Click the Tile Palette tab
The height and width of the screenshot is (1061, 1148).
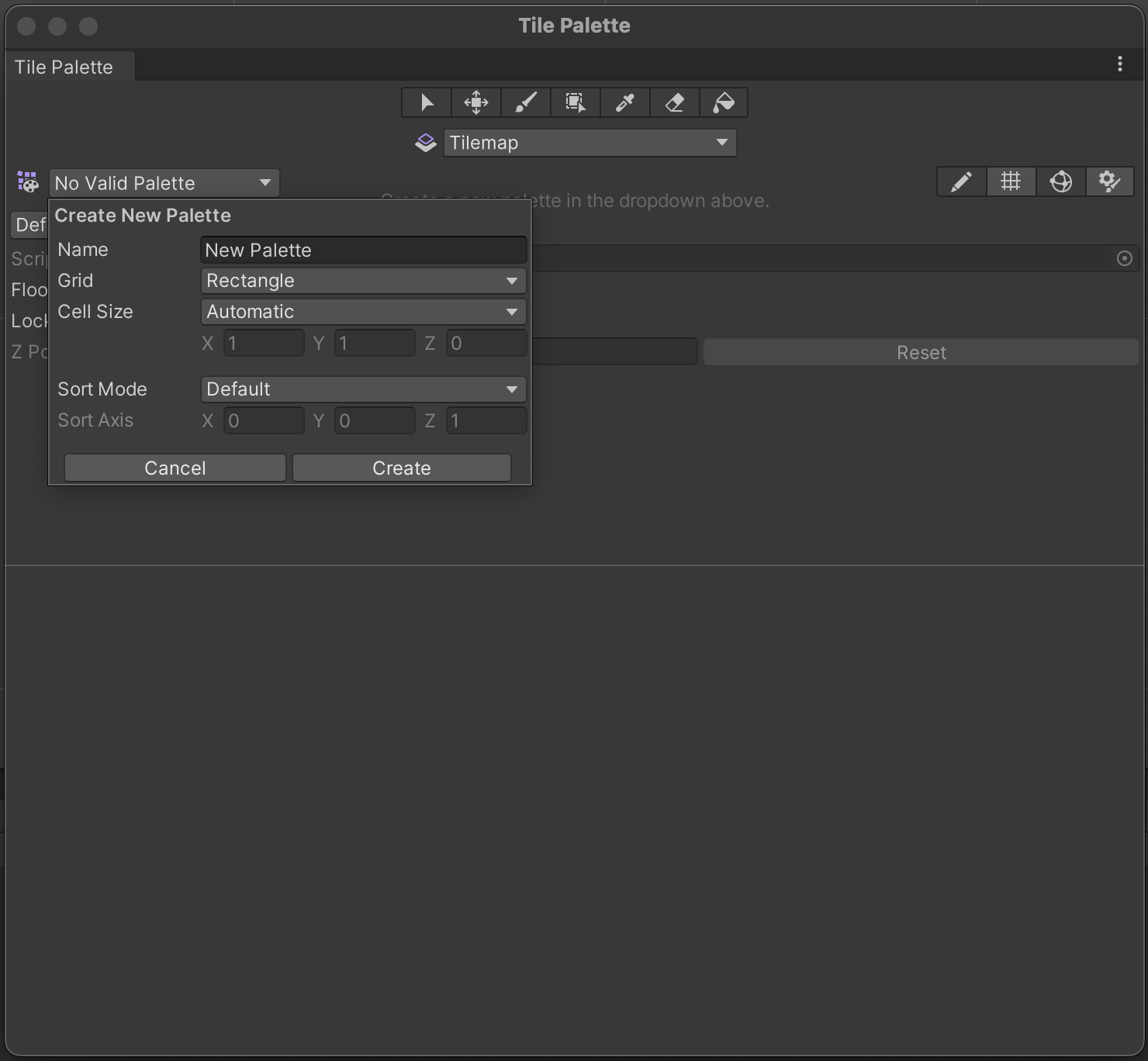point(64,67)
